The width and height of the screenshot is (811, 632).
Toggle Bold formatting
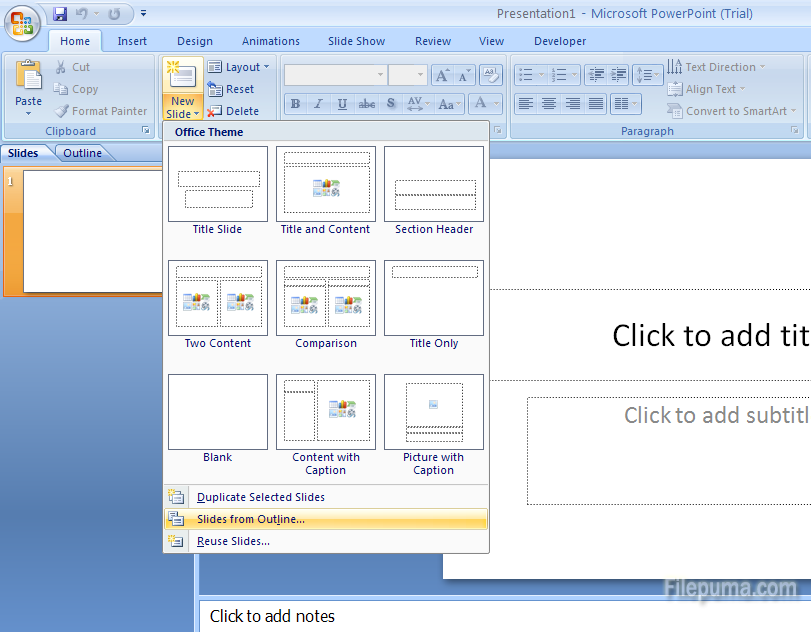(x=295, y=103)
